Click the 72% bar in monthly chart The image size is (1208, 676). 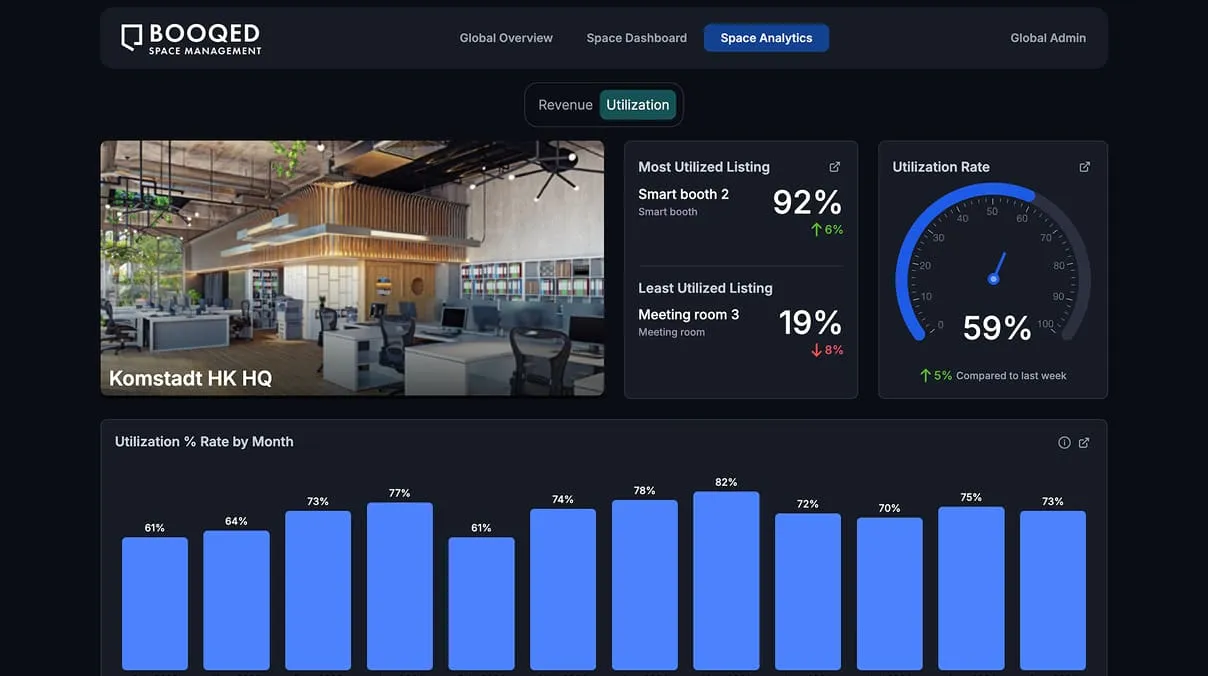(808, 592)
